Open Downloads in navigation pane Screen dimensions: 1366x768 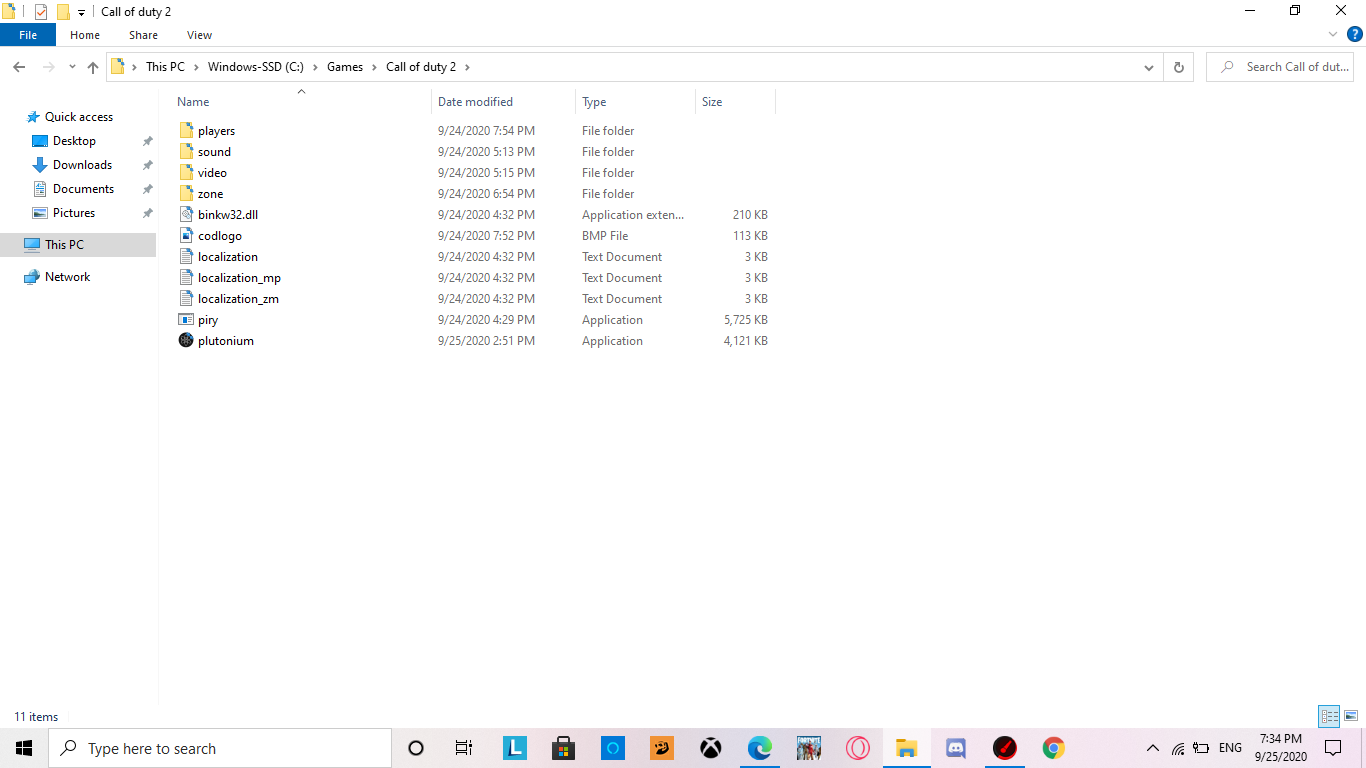coord(82,165)
